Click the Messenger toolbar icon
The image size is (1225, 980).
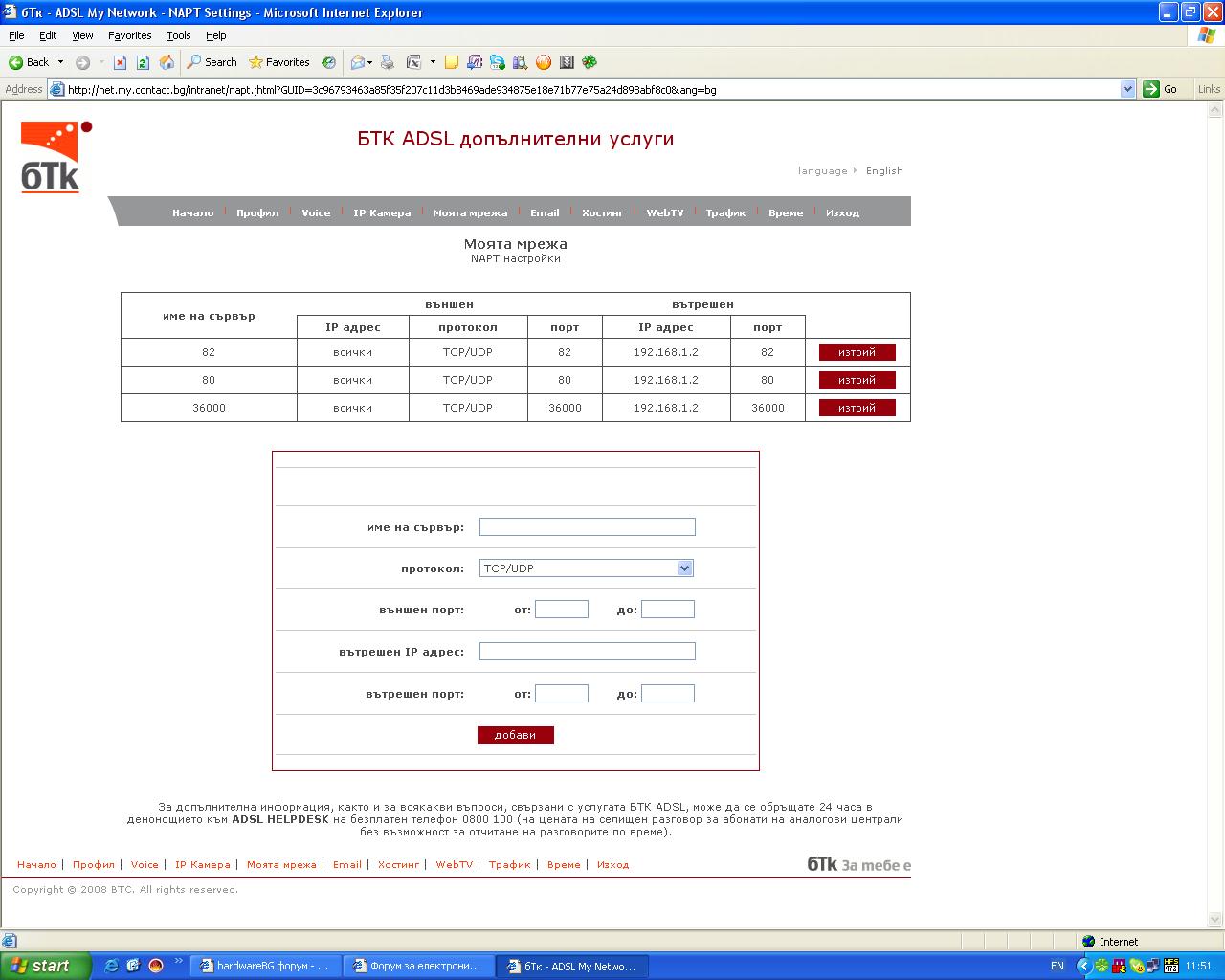pos(498,62)
